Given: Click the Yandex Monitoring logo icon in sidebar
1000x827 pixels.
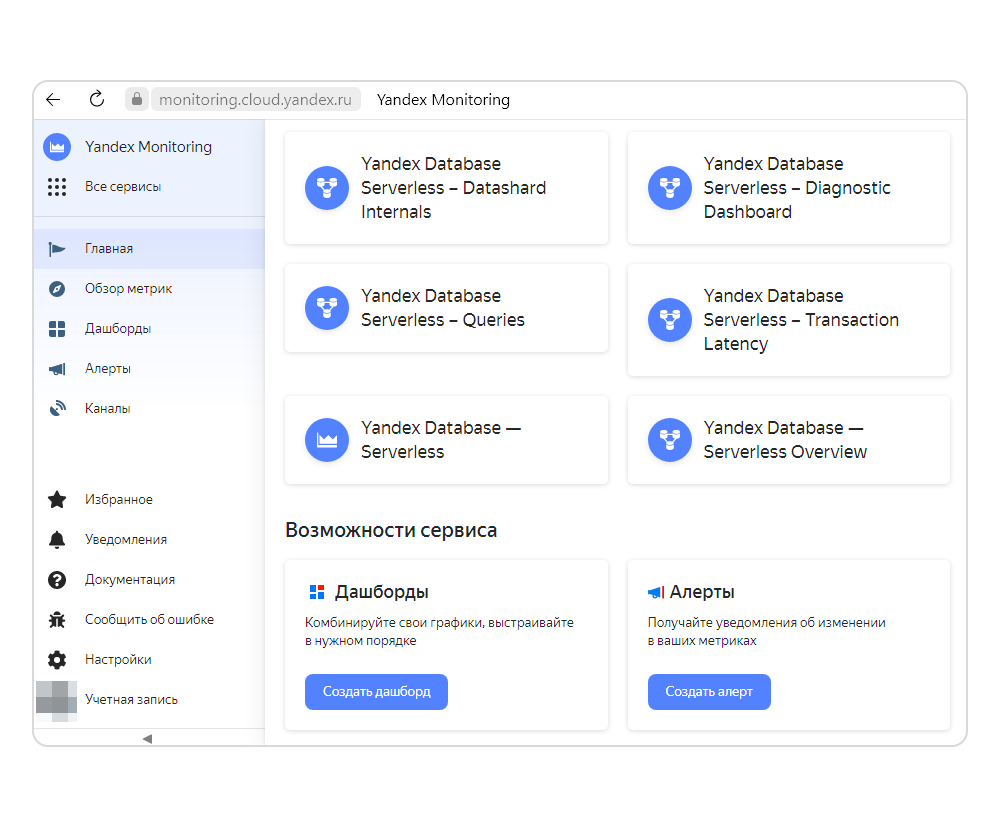Looking at the screenshot, I should point(57,147).
